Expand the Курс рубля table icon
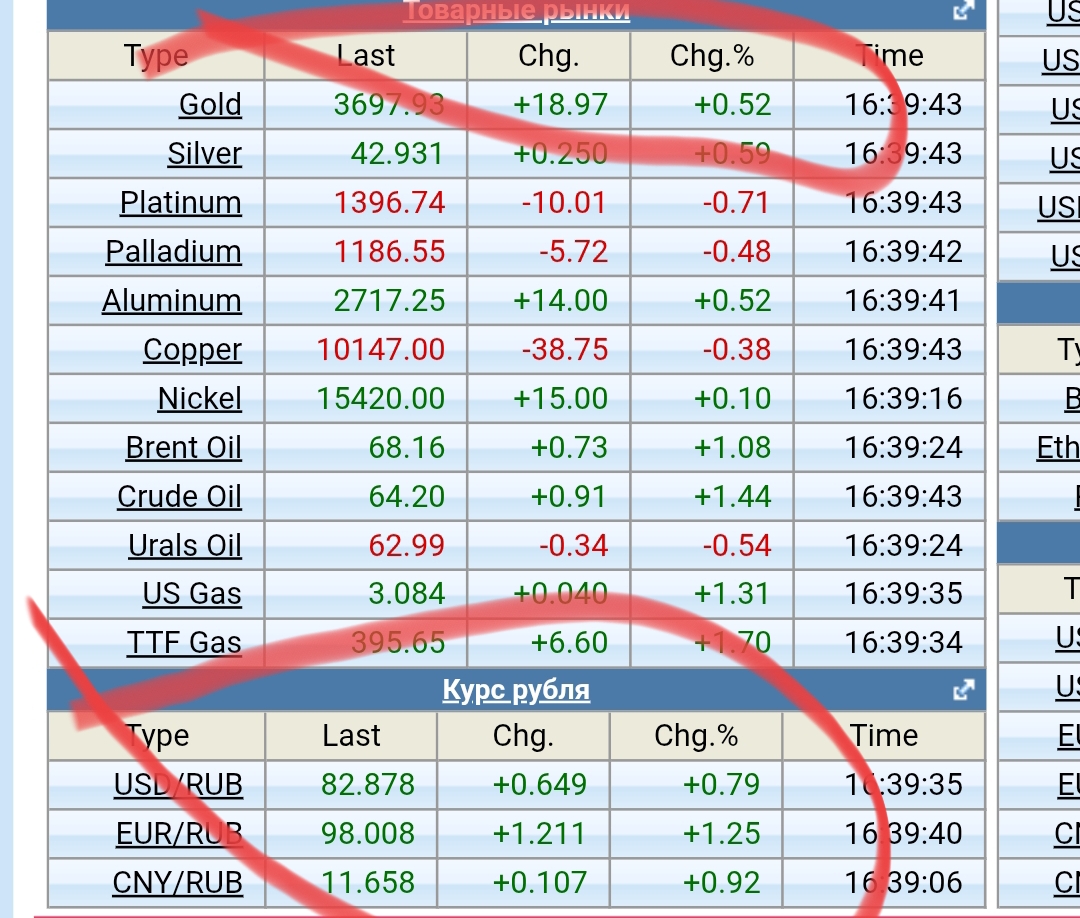 click(964, 690)
